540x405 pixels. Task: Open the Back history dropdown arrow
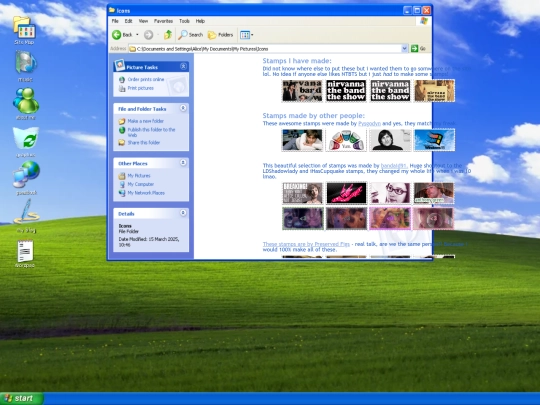point(137,35)
